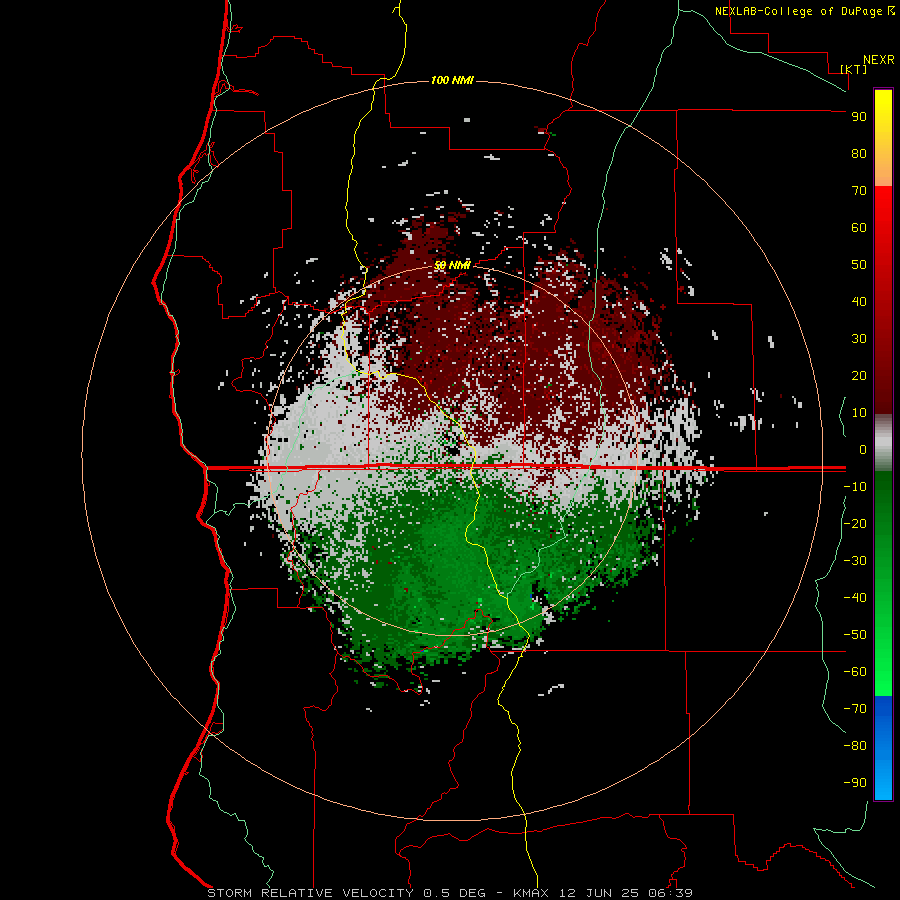Click the gray zero-velocity segment of color bar

coord(883,442)
